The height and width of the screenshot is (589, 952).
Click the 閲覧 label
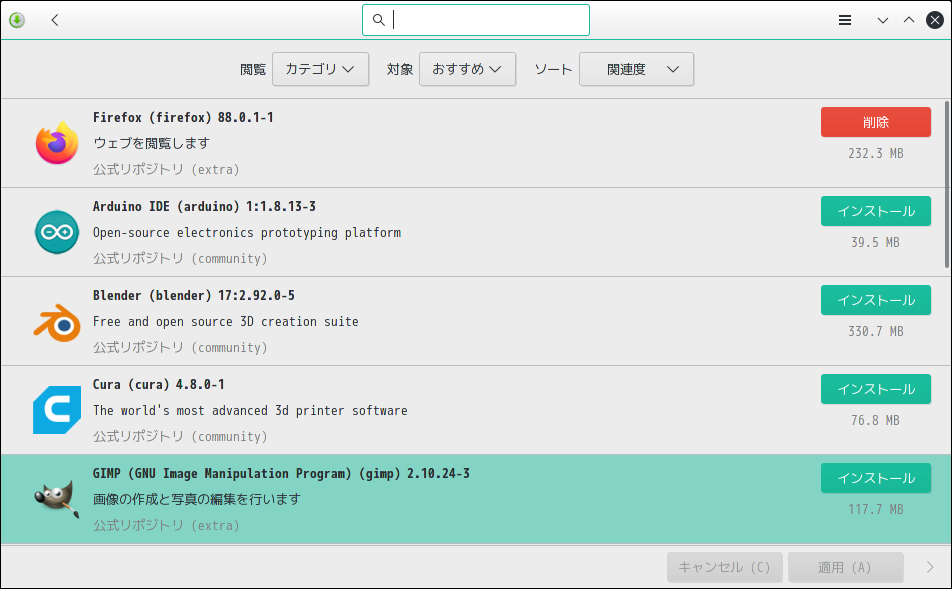pyautogui.click(x=253, y=69)
